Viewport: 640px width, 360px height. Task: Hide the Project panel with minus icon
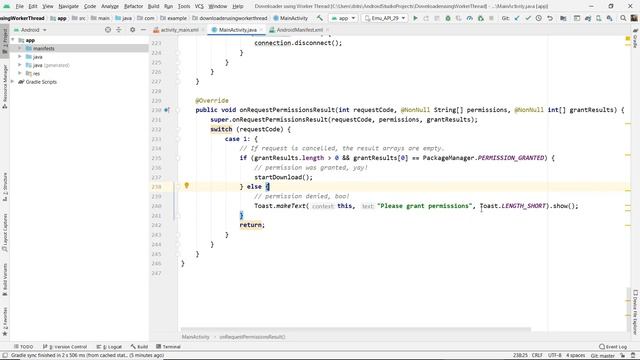coord(143,30)
